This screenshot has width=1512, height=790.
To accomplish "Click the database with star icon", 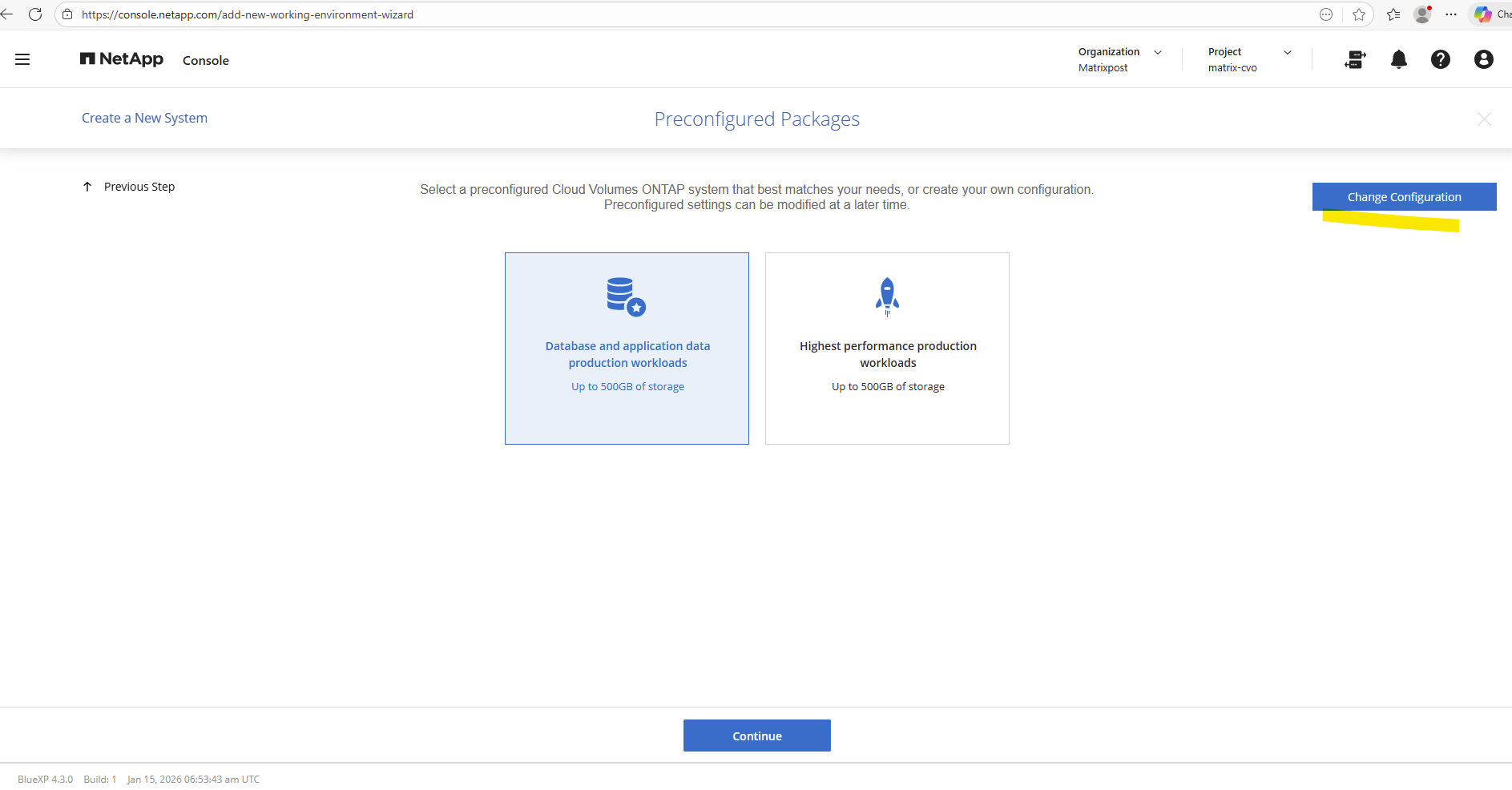I will 627,296.
